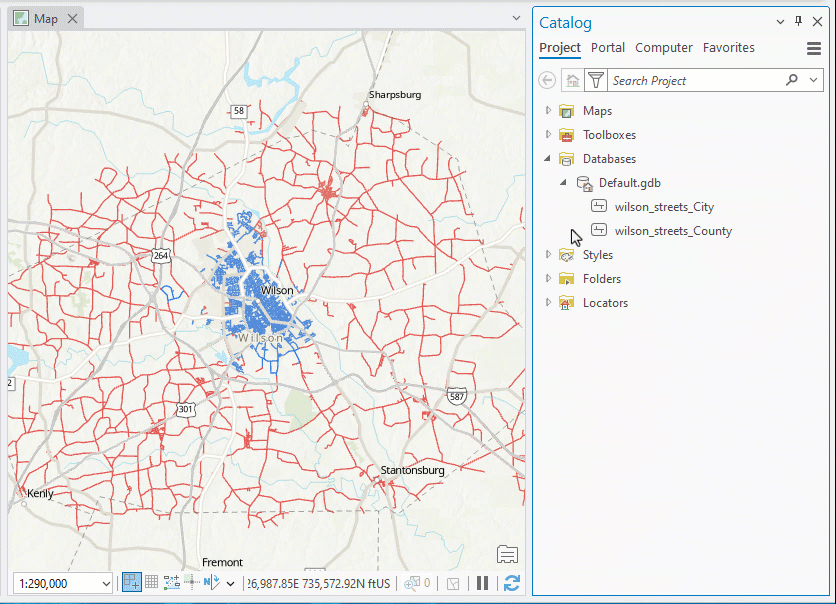Collapse the Default.gdb geodatabase
Viewport: 836px width, 604px height.
(563, 183)
